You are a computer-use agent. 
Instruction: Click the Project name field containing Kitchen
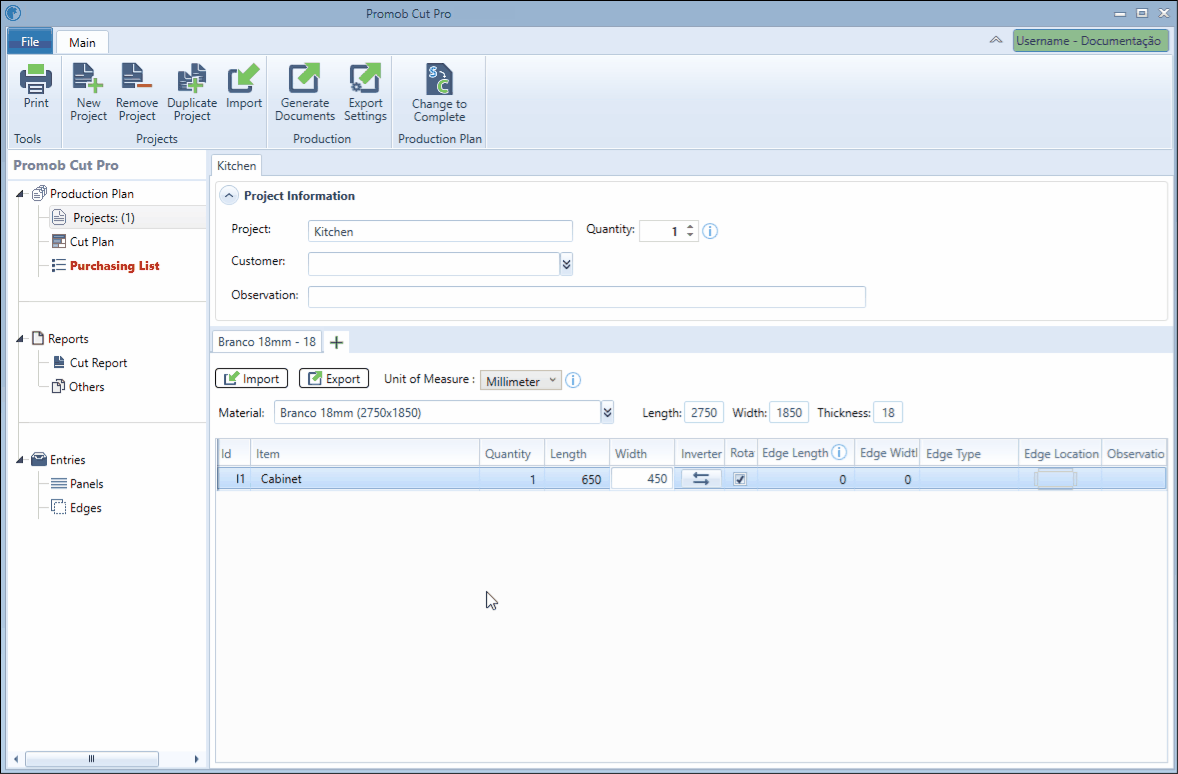coord(440,231)
